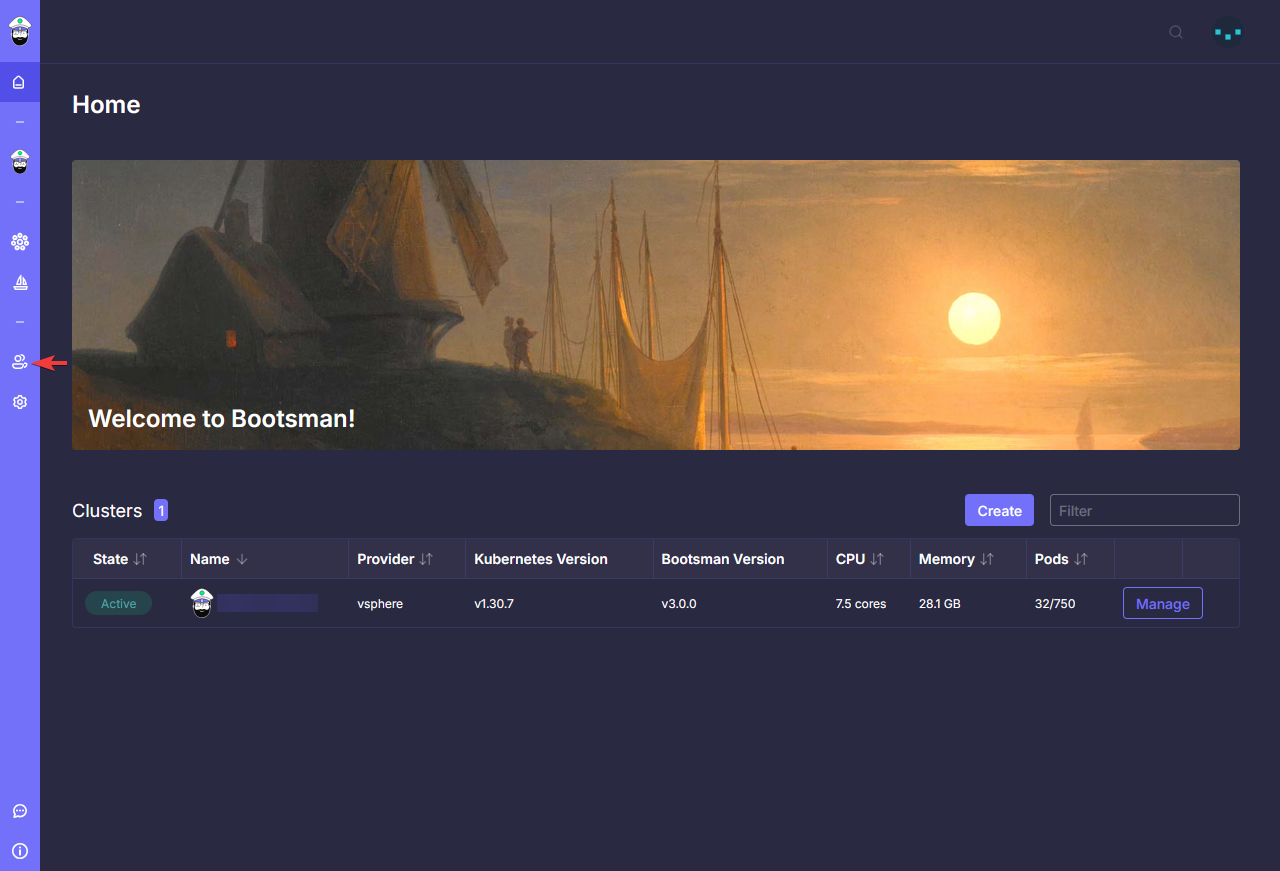This screenshot has height=871, width=1280.
Task: Click the Create cluster button
Action: tap(999, 510)
